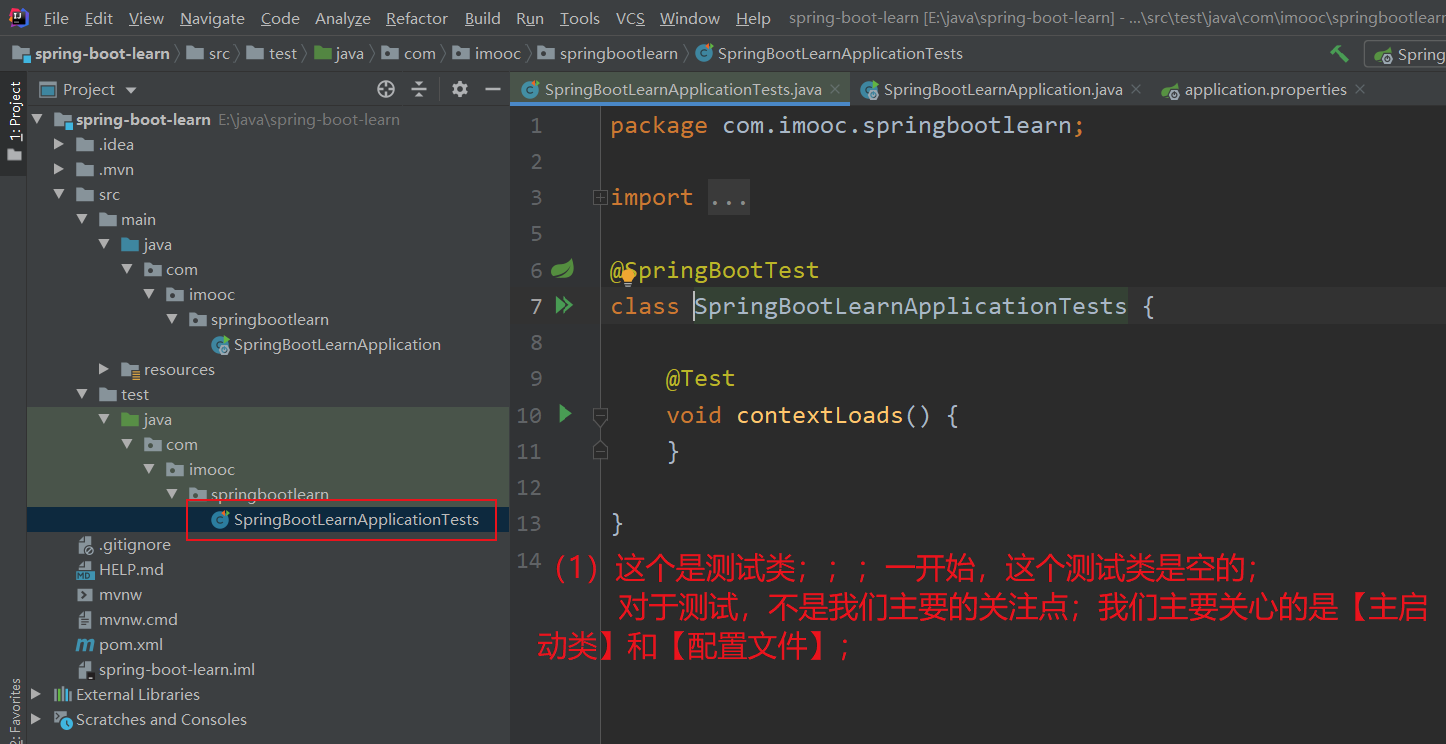This screenshot has height=744, width=1446.
Task: Open the Project panel settings gear
Action: click(458, 89)
